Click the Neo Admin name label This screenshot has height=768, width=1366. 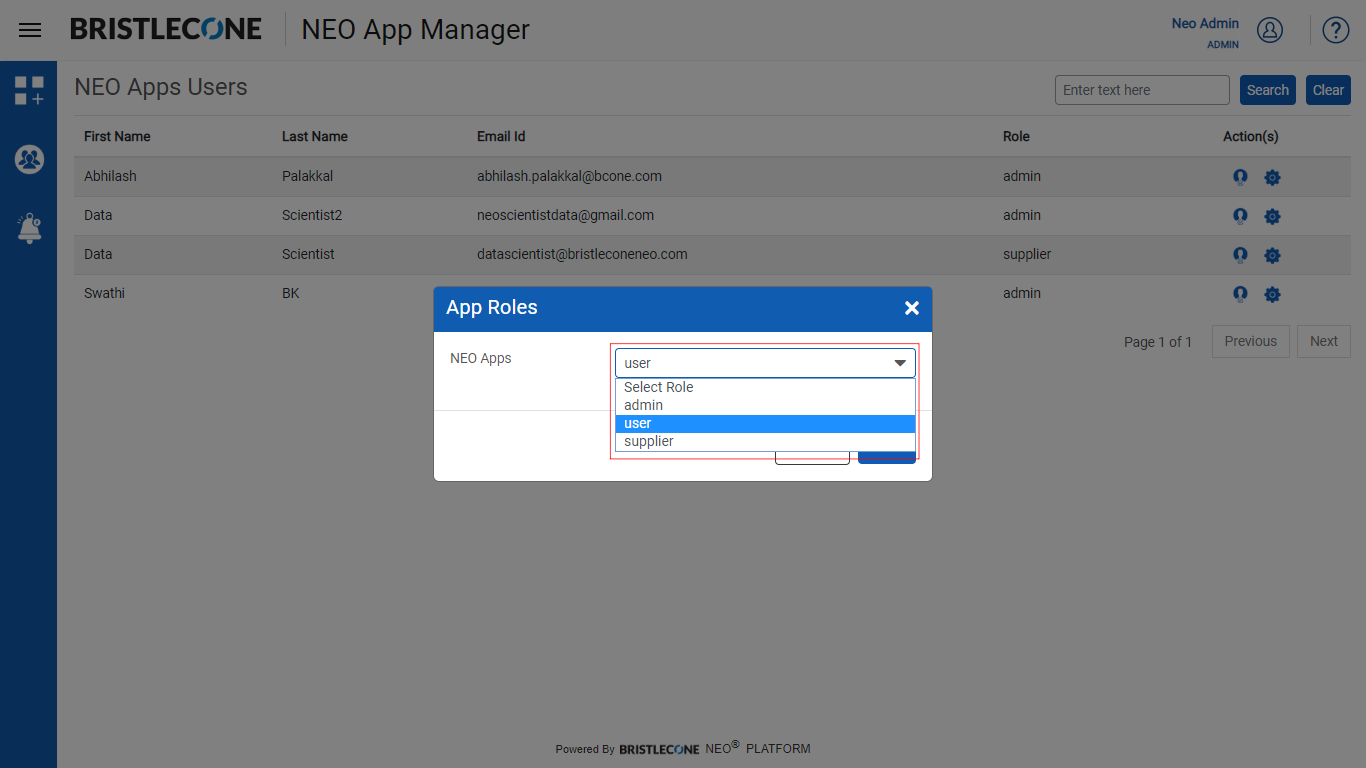pos(1205,23)
